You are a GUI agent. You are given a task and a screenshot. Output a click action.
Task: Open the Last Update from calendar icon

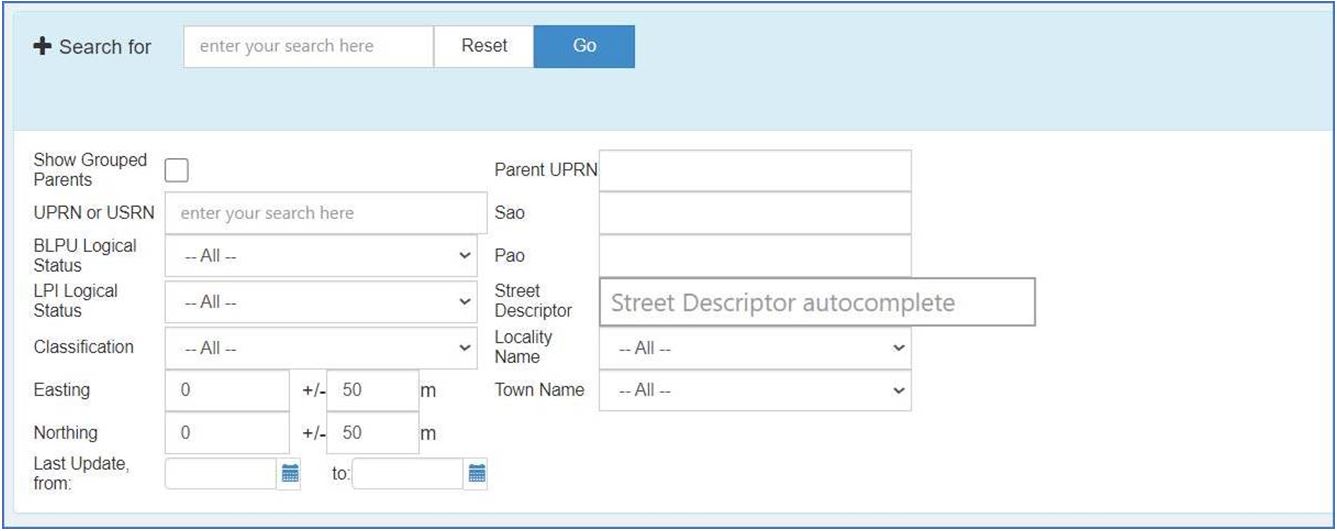[290, 474]
